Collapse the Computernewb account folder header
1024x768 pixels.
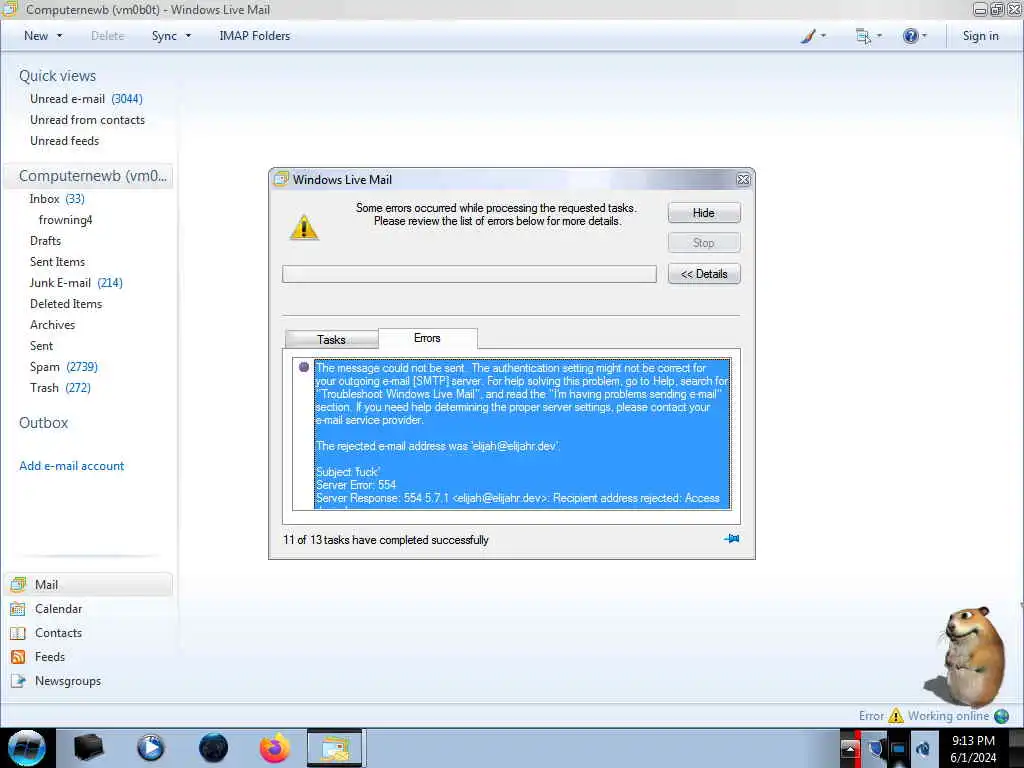[x=88, y=176]
